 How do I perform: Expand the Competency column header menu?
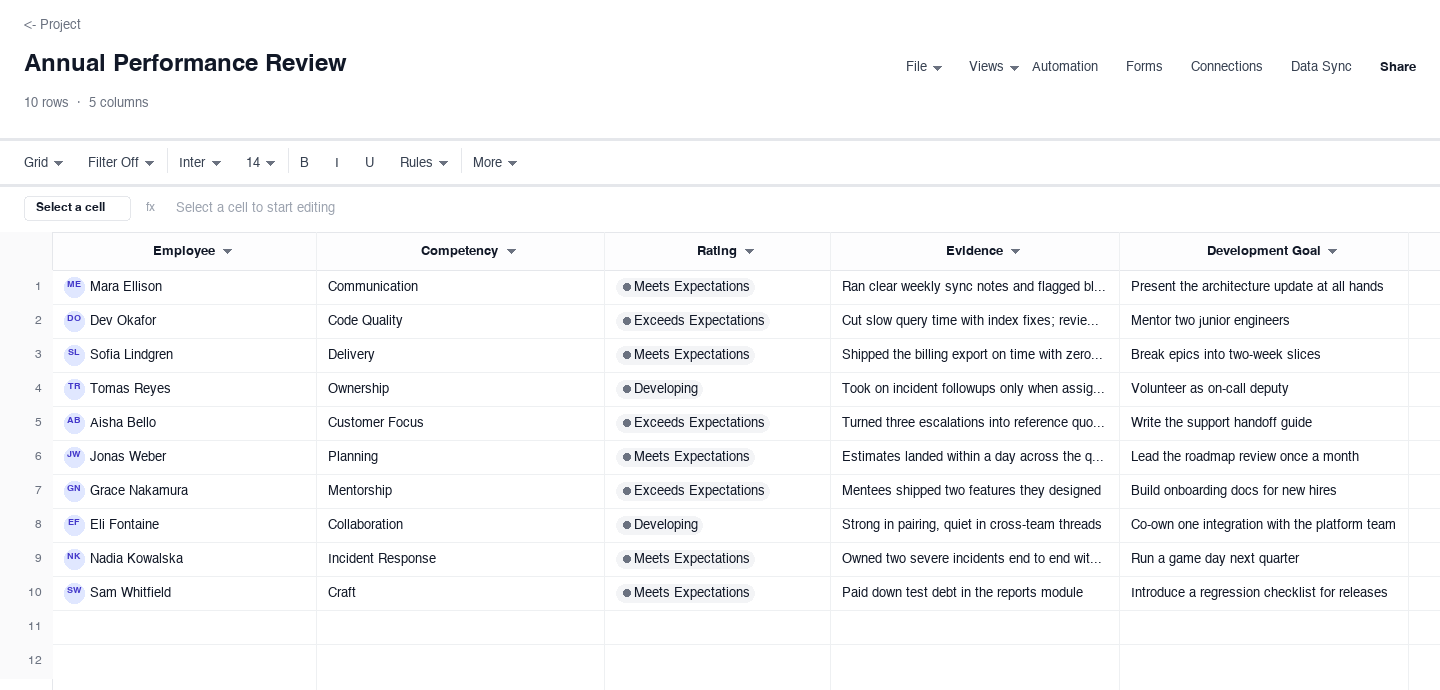[x=511, y=252]
